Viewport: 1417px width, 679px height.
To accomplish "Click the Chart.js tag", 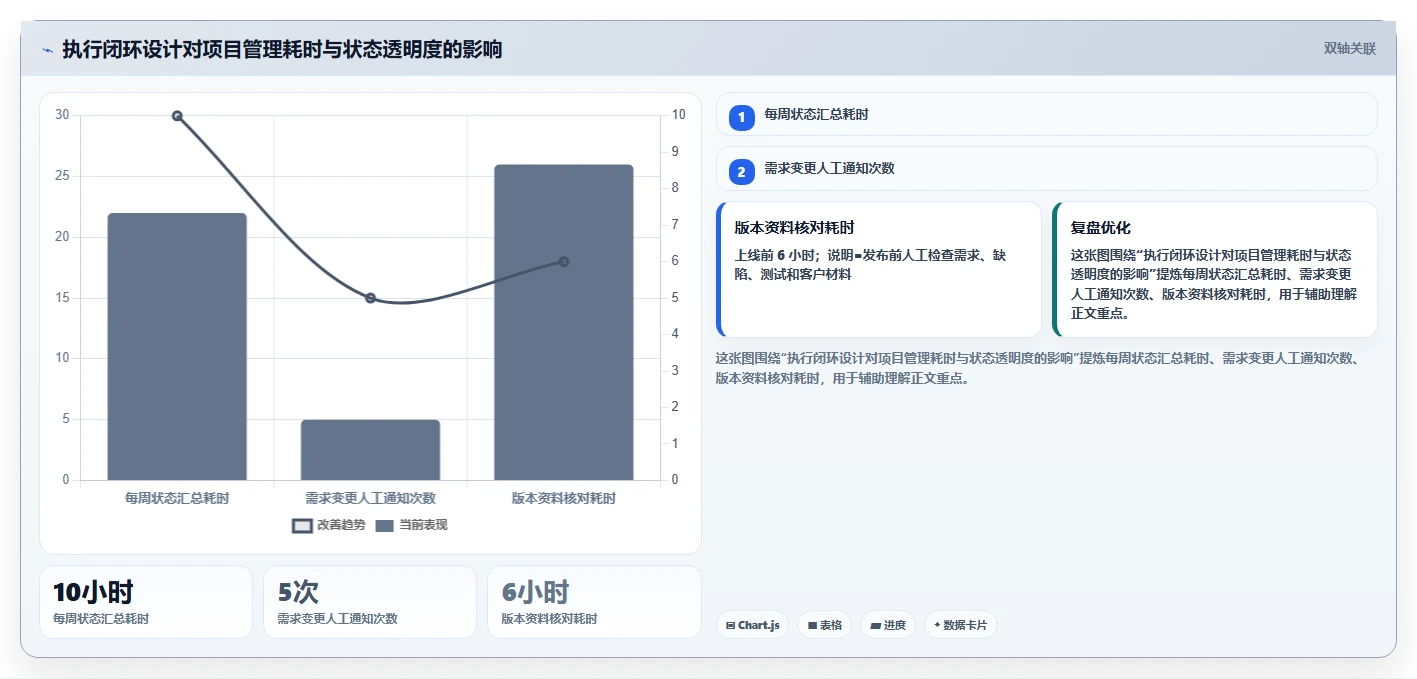I will [752, 625].
